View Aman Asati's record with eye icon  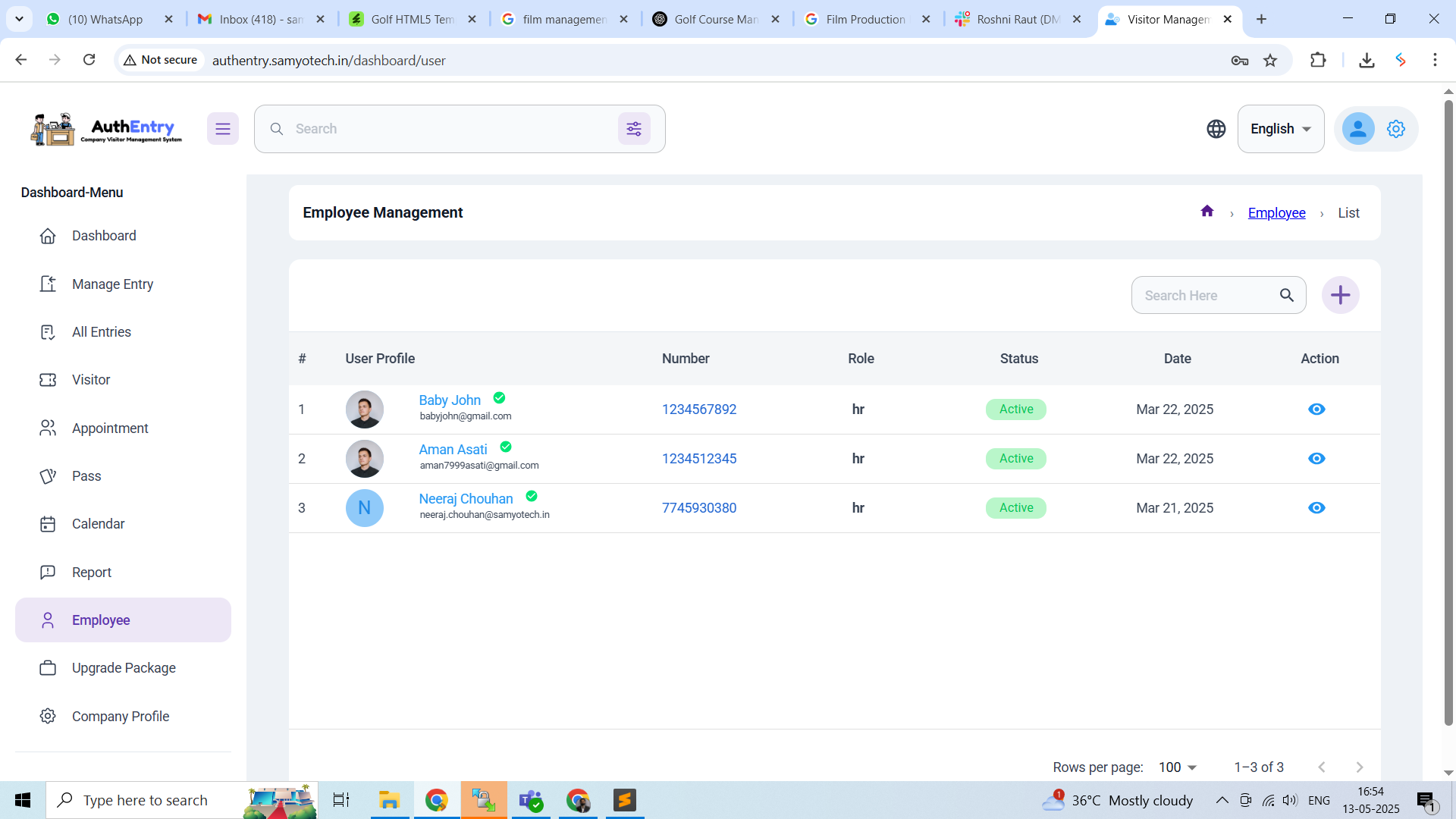tap(1316, 458)
